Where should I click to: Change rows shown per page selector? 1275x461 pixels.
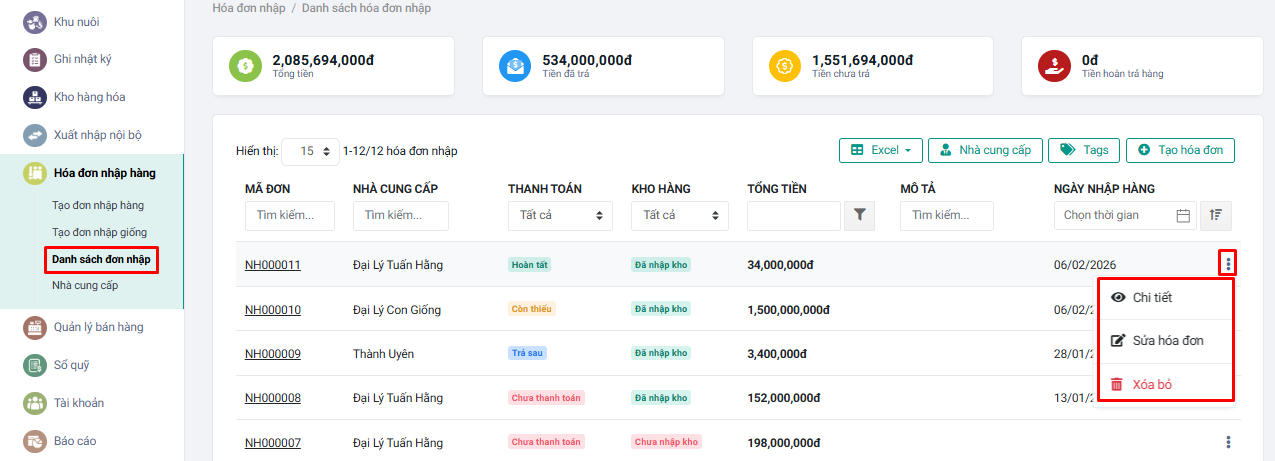(x=310, y=151)
